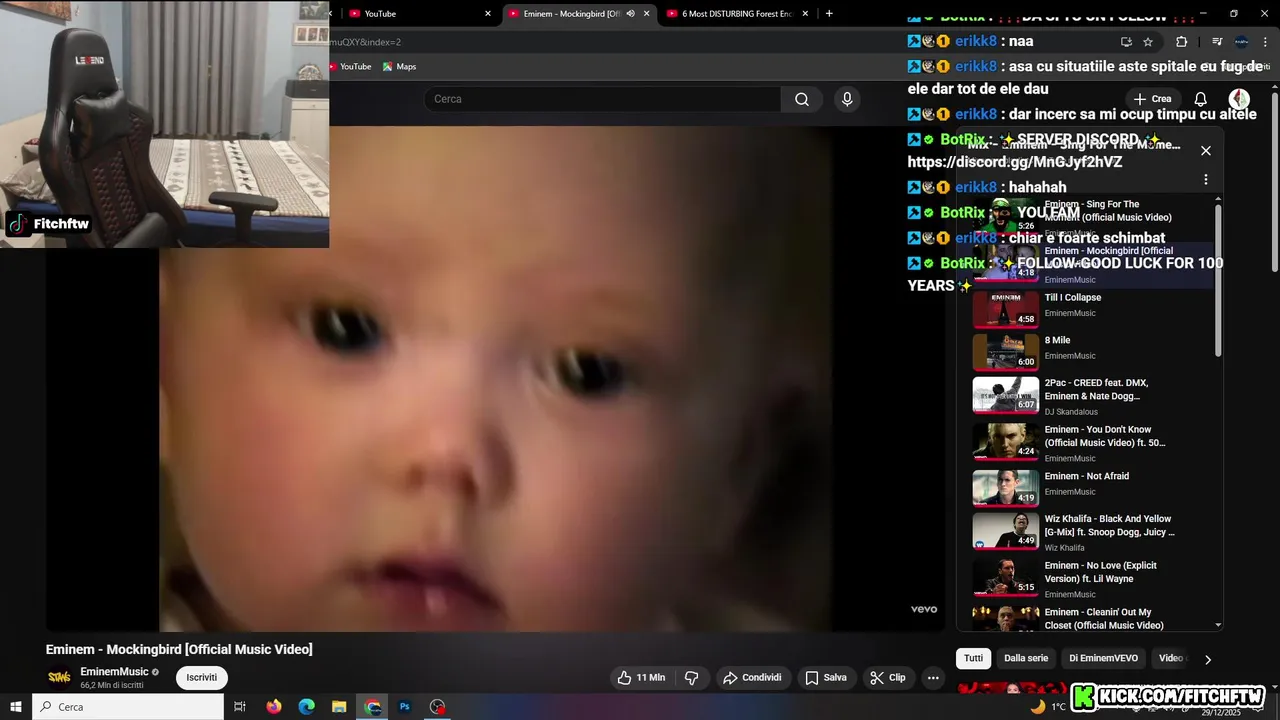Open playlist options three-dot menu
Viewport: 1280px width, 720px height.
click(x=1205, y=180)
